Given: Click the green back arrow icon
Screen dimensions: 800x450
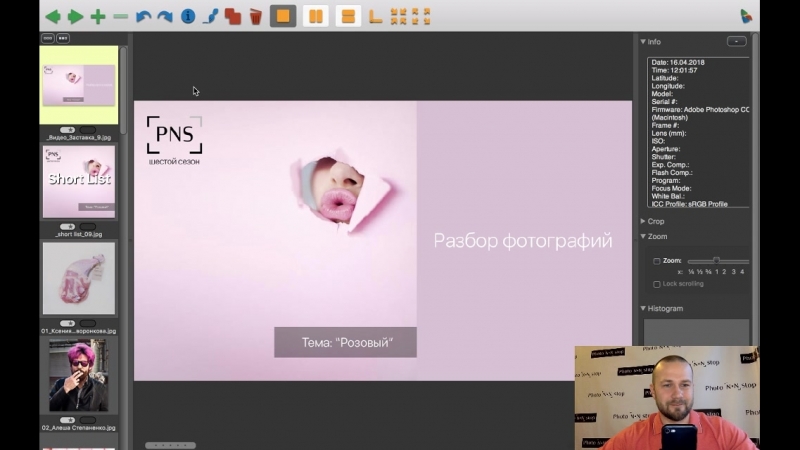Looking at the screenshot, I should (53, 16).
